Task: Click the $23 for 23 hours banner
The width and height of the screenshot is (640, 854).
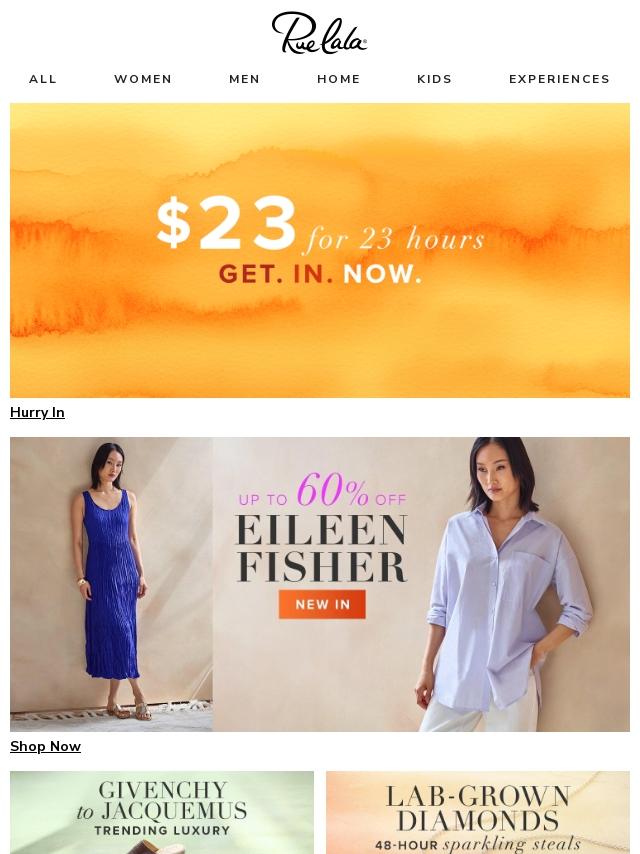Action: click(320, 250)
